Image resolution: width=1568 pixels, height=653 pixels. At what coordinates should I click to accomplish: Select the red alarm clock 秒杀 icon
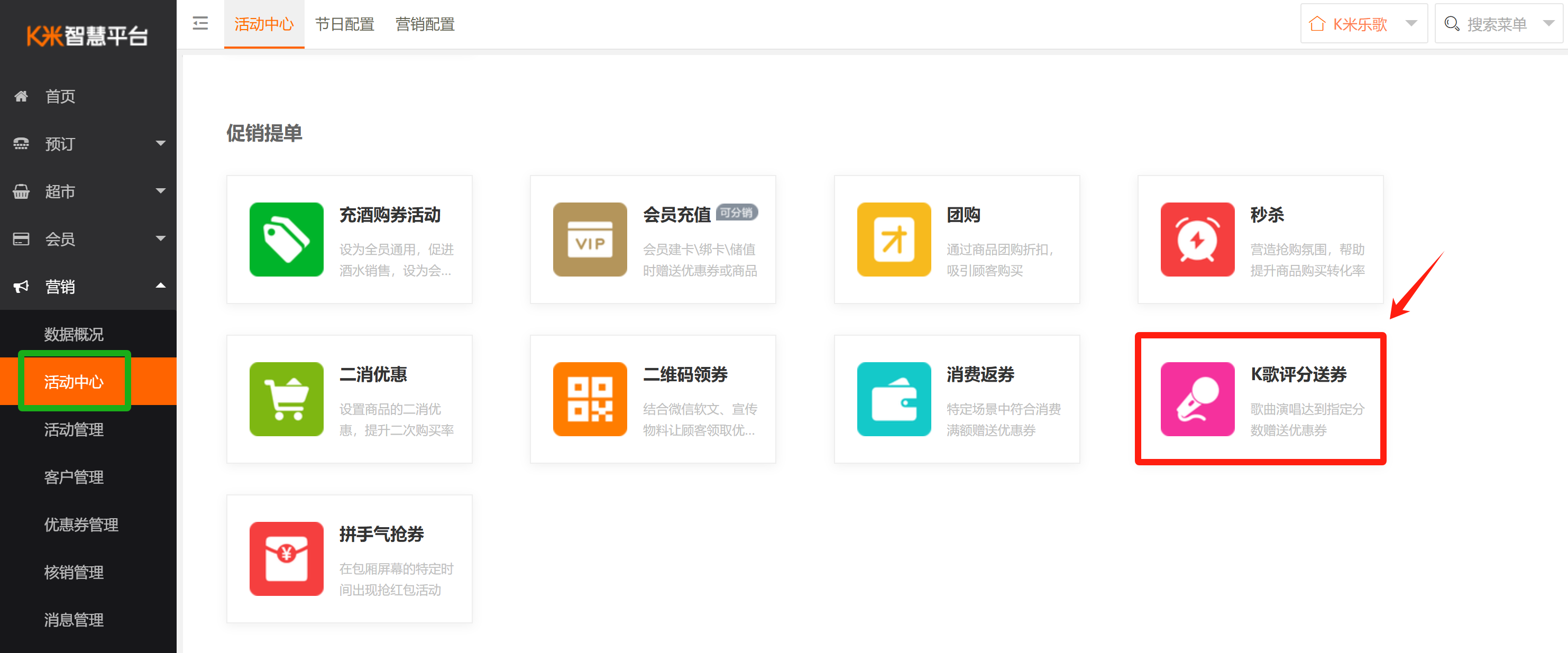click(x=1197, y=239)
